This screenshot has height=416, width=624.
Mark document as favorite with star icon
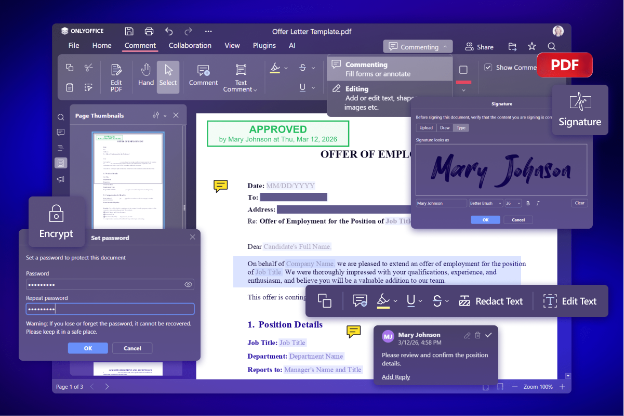(532, 47)
